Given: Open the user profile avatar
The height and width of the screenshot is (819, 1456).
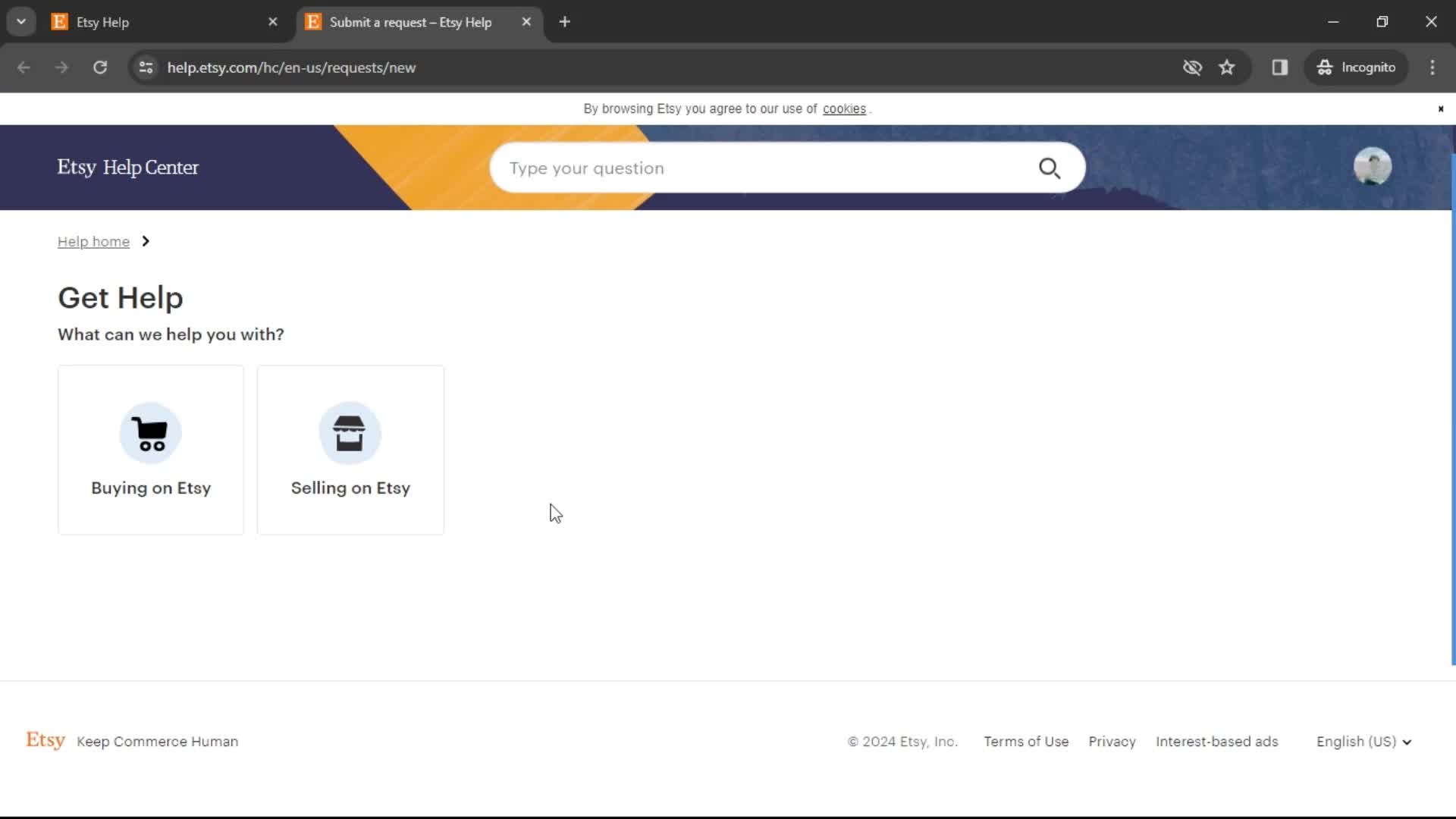Looking at the screenshot, I should click(1373, 167).
